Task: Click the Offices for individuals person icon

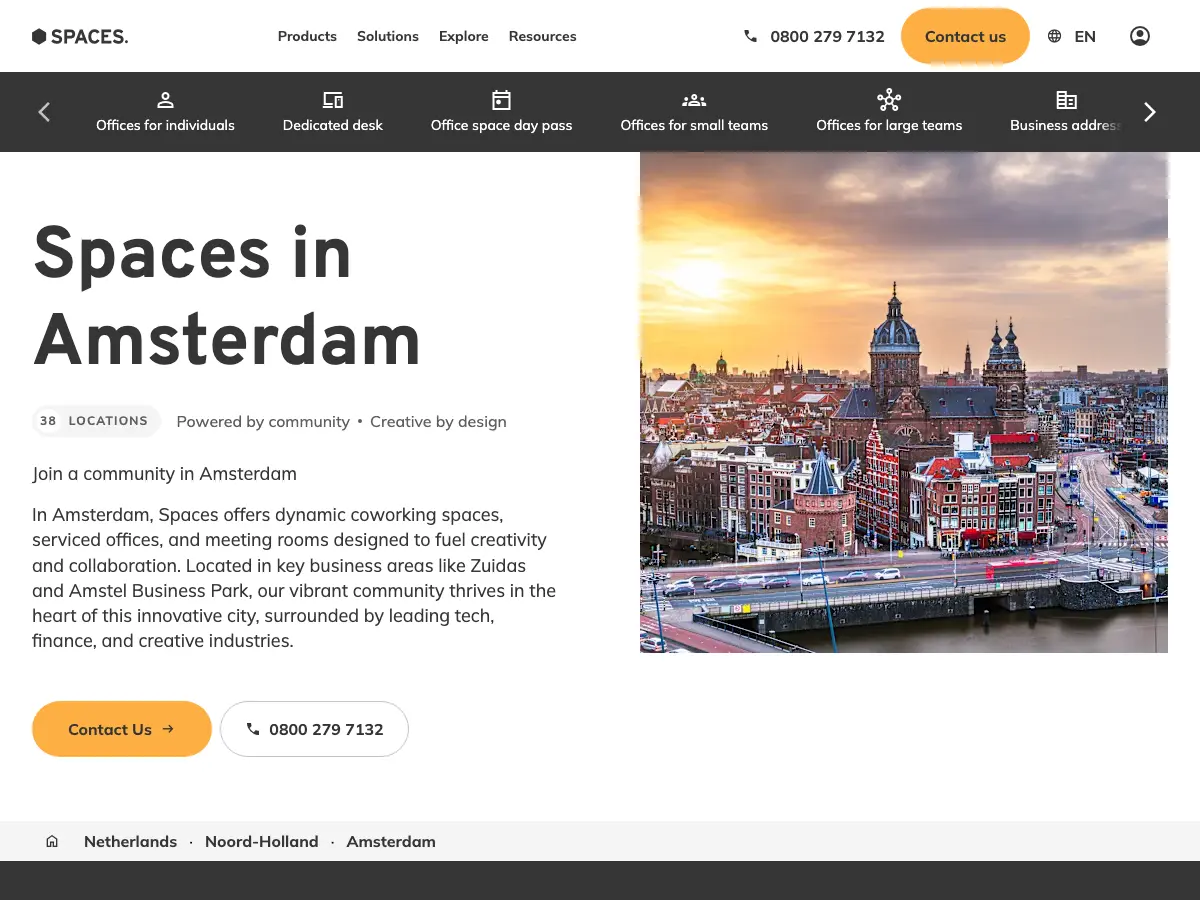Action: pos(166,100)
